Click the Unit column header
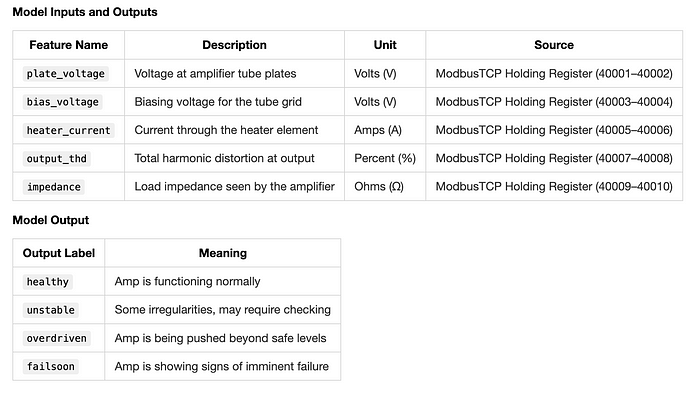This screenshot has height=394, width=700. [x=385, y=45]
